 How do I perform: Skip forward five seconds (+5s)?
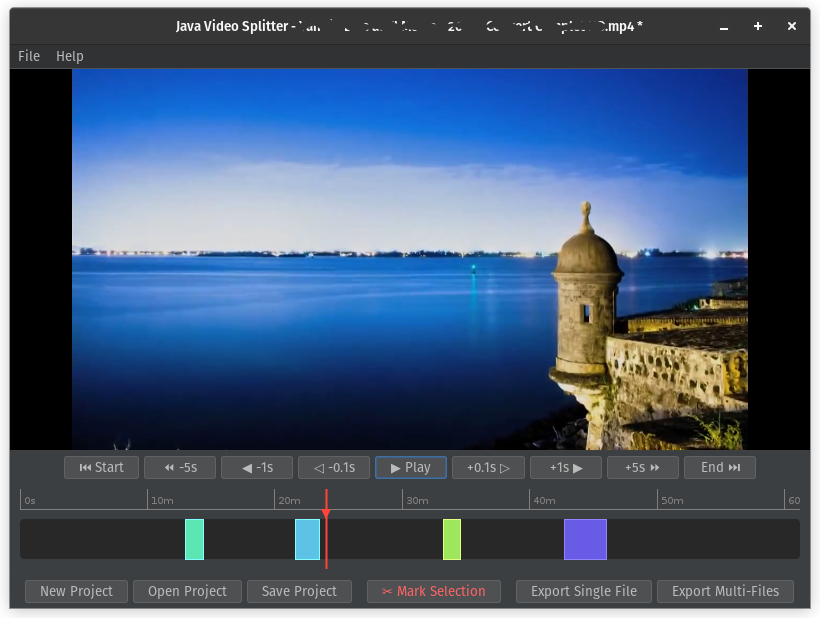coord(642,467)
